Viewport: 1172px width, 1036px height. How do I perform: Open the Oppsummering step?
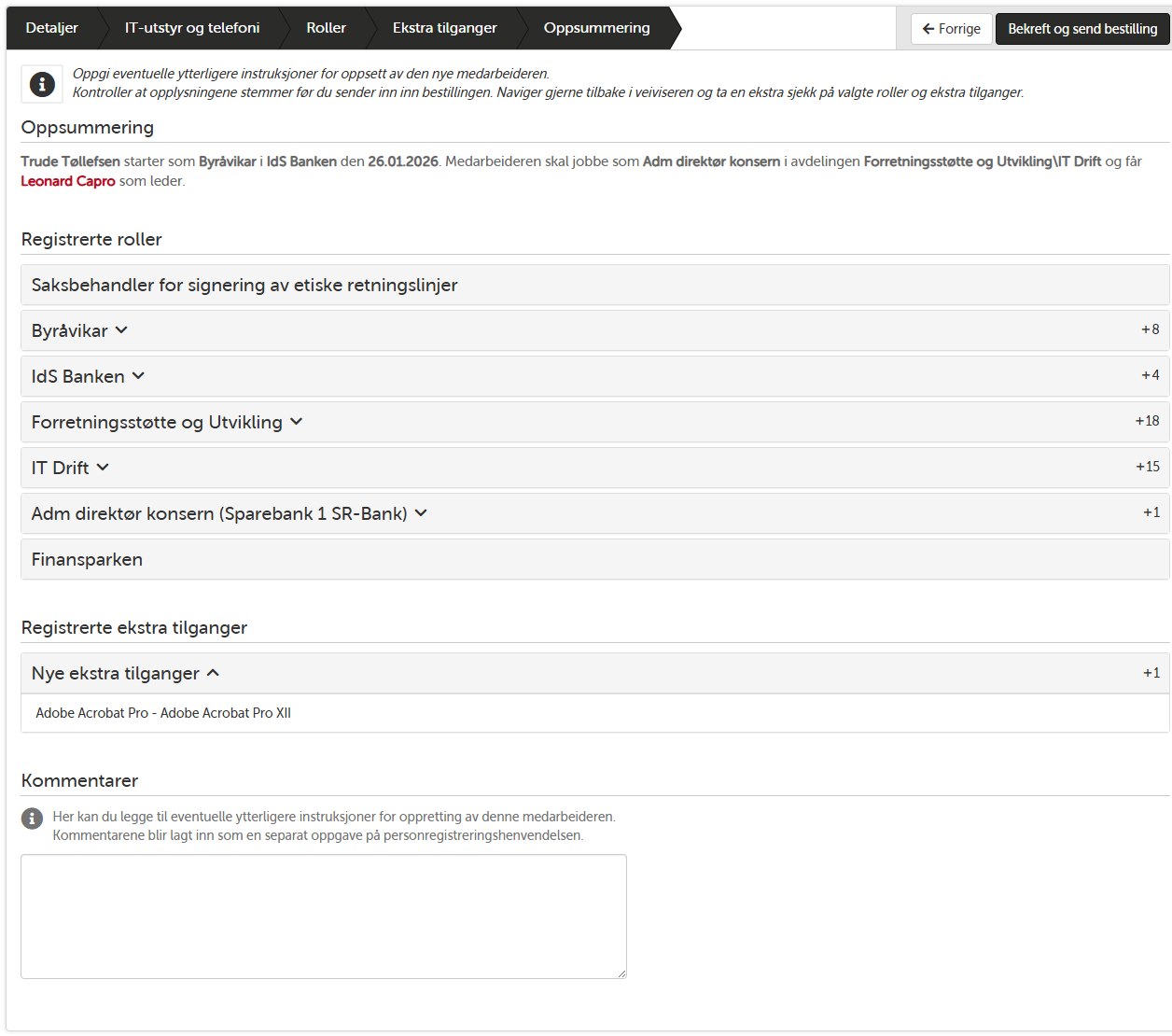pyautogui.click(x=596, y=28)
